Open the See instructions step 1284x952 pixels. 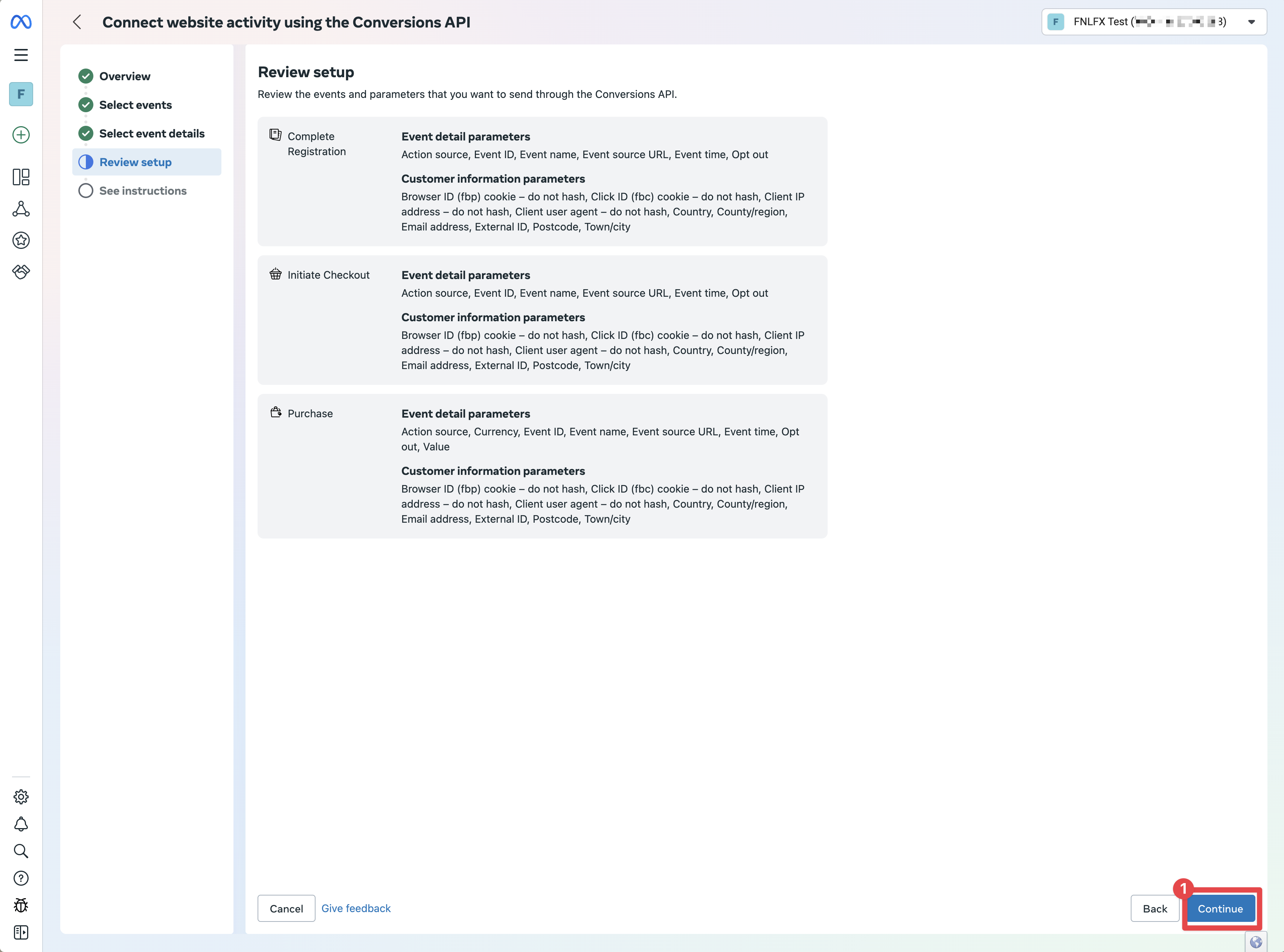coord(142,191)
